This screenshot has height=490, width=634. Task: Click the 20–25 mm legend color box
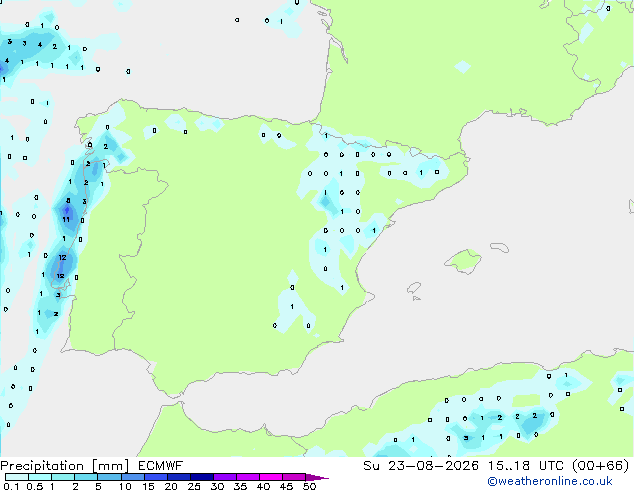click(178, 477)
